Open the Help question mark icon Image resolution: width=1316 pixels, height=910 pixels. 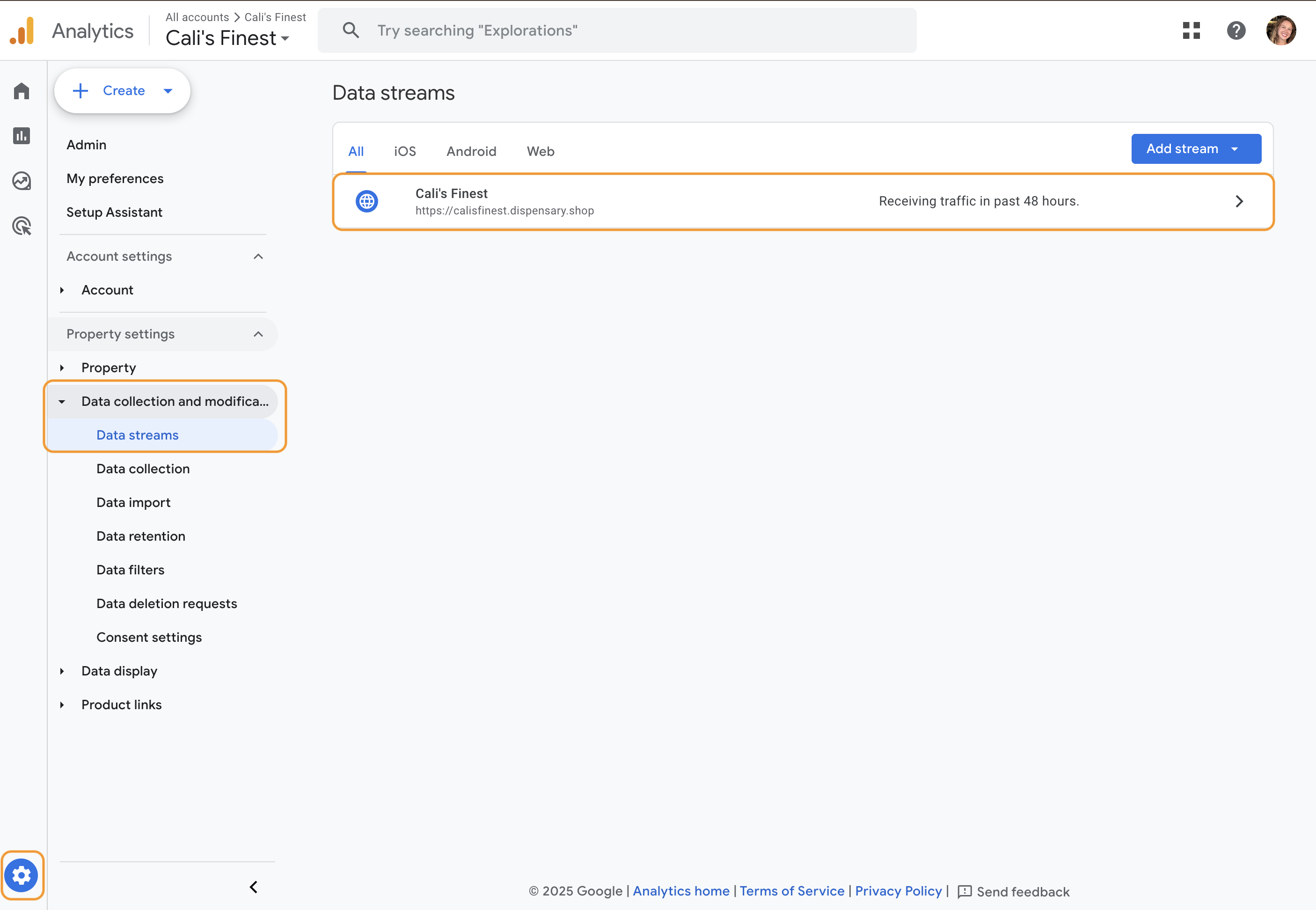1236,30
